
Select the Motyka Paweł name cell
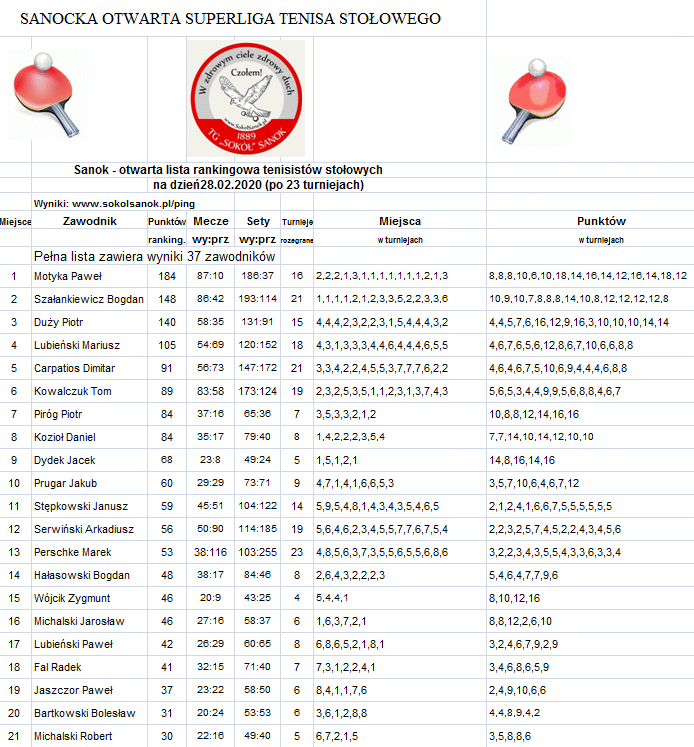tap(90, 276)
